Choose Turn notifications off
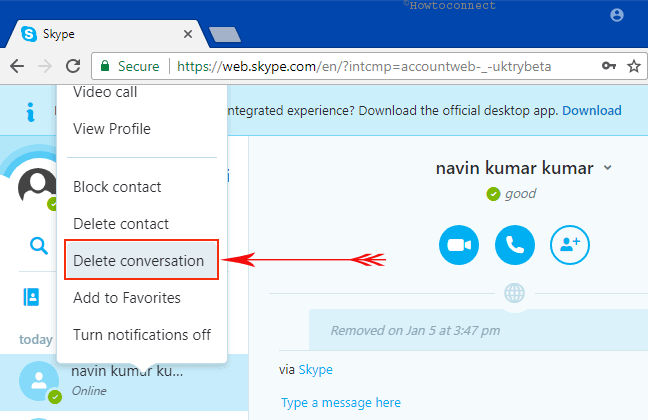The width and height of the screenshot is (648, 420). [x=142, y=334]
